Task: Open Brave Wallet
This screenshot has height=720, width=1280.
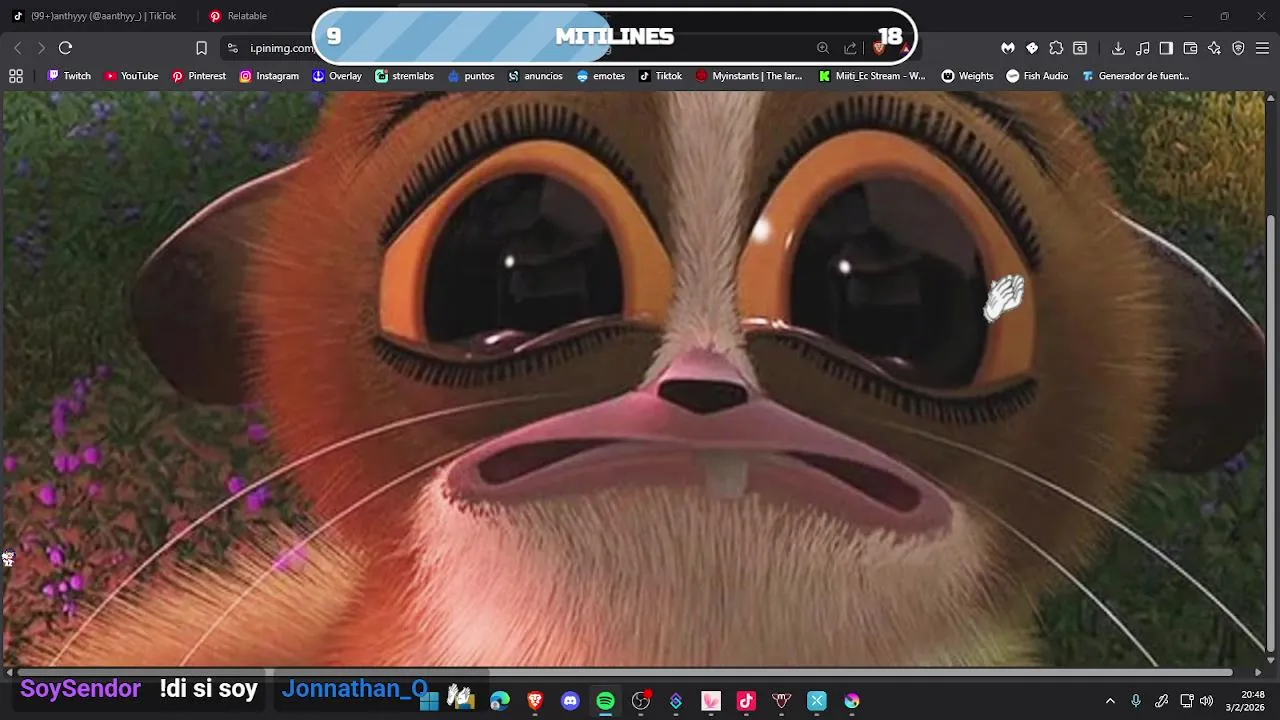Action: point(1190,48)
